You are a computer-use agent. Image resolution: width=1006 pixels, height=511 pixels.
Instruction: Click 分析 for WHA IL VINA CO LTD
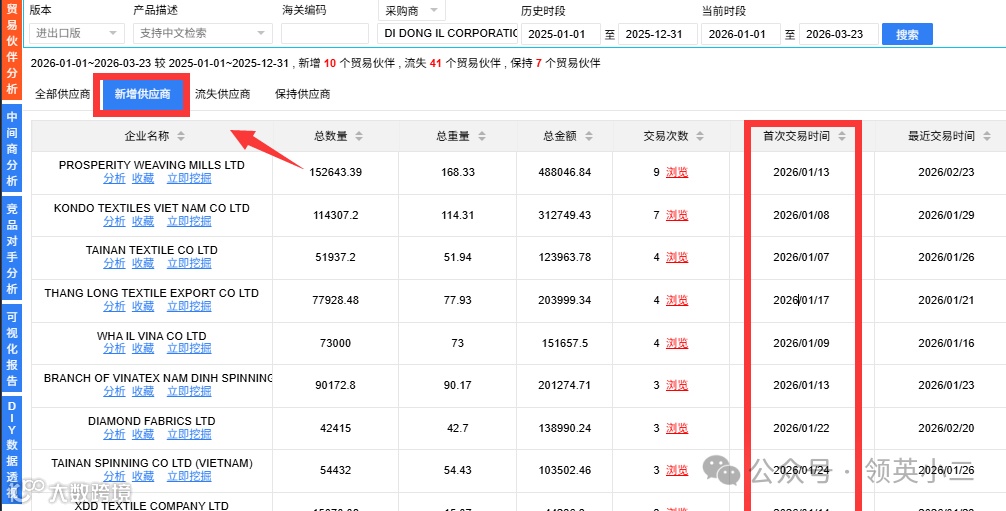click(114, 349)
